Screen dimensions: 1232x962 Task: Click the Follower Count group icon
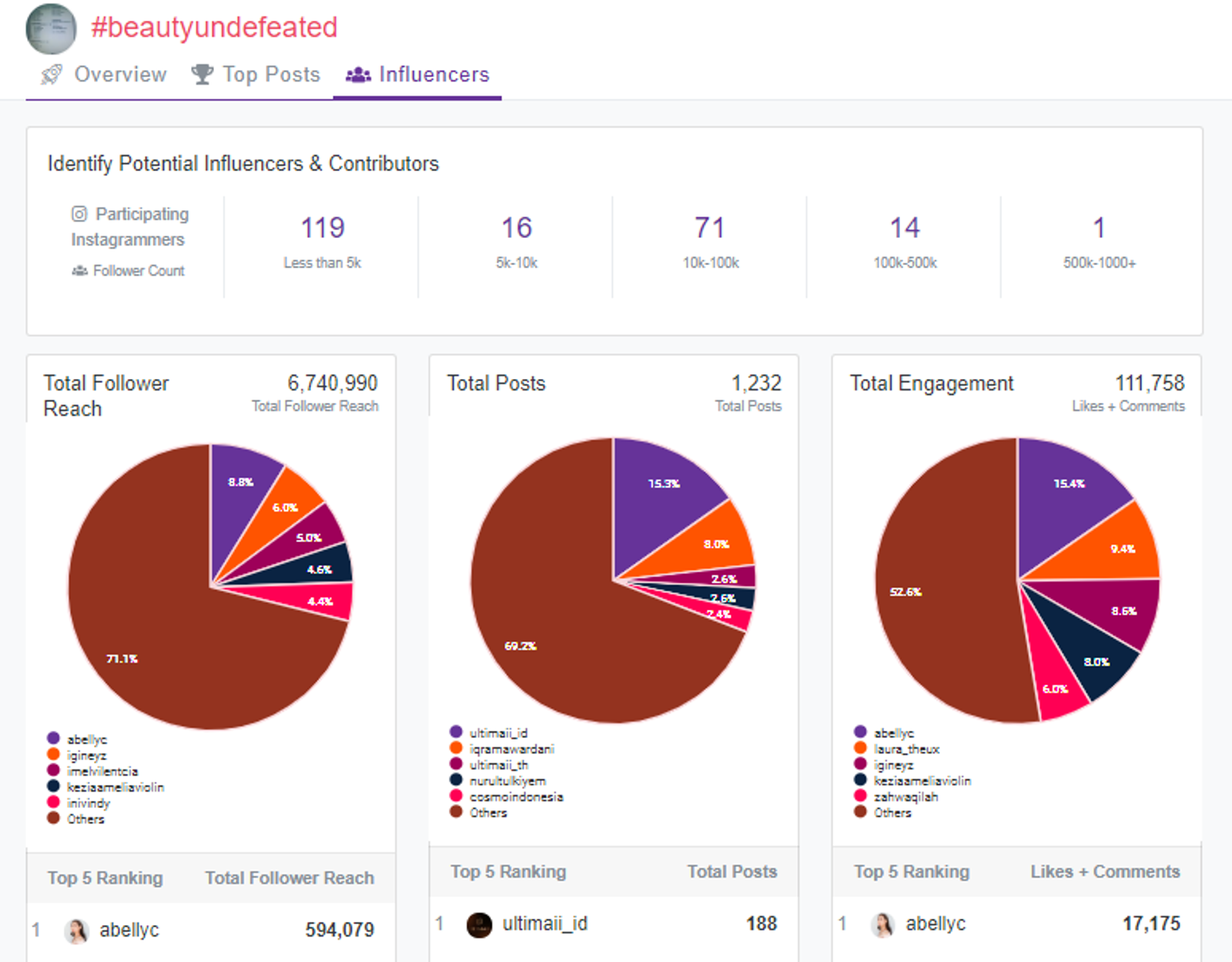tap(79, 271)
